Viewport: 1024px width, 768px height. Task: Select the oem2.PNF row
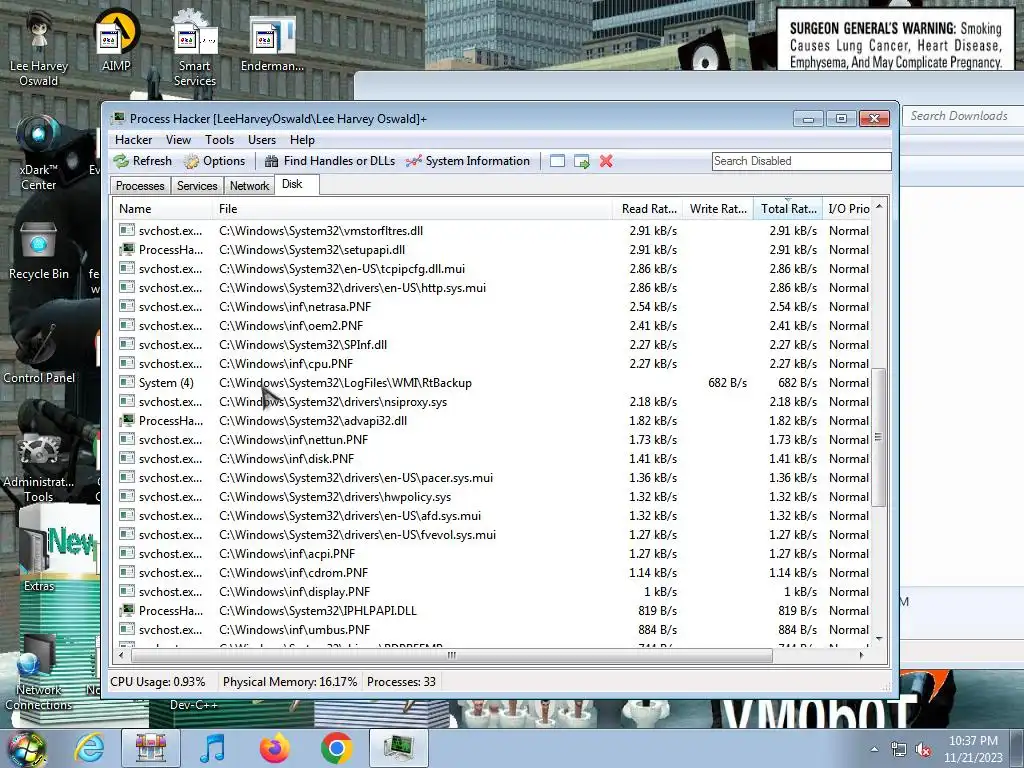(494, 325)
